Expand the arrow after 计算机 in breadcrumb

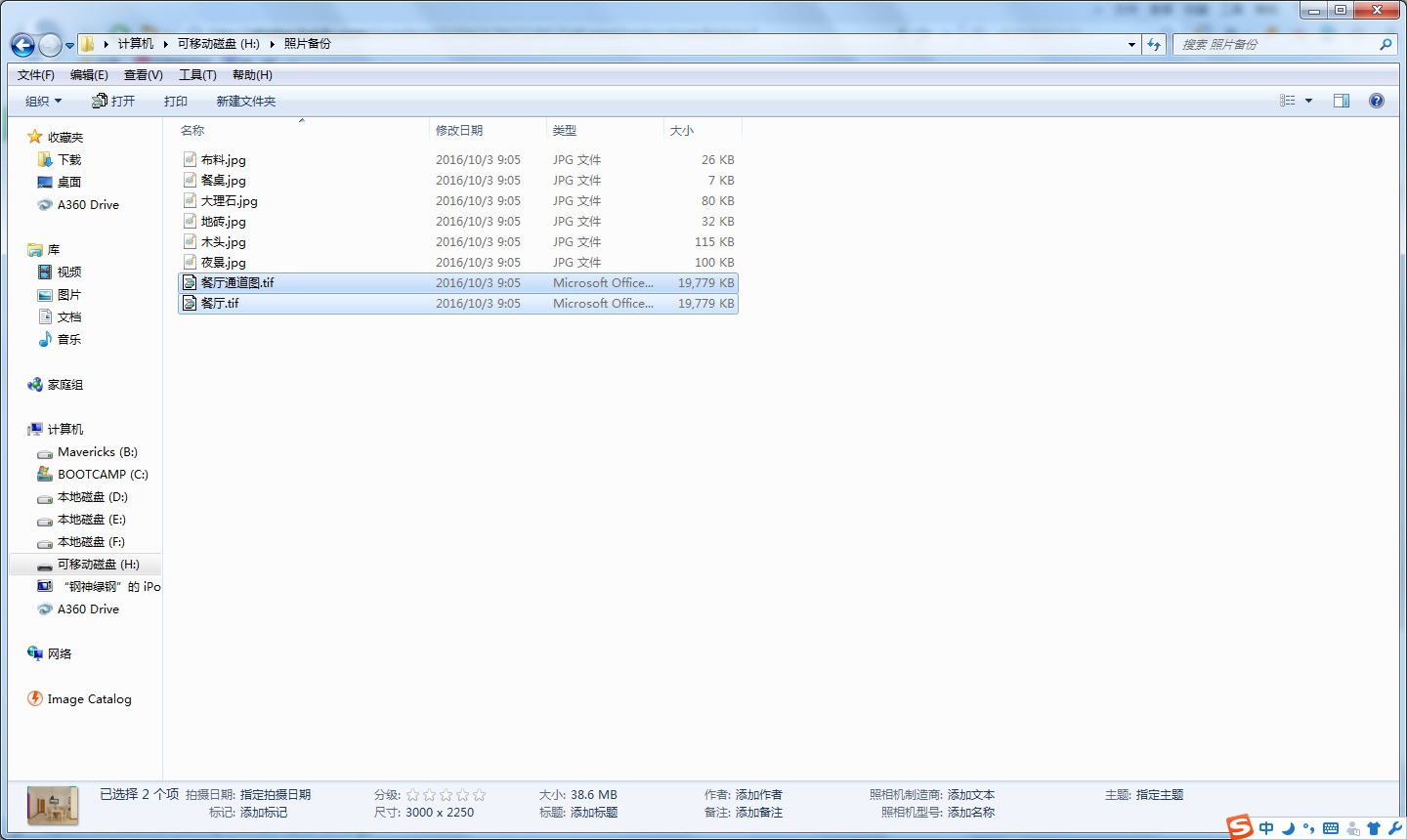[166, 44]
